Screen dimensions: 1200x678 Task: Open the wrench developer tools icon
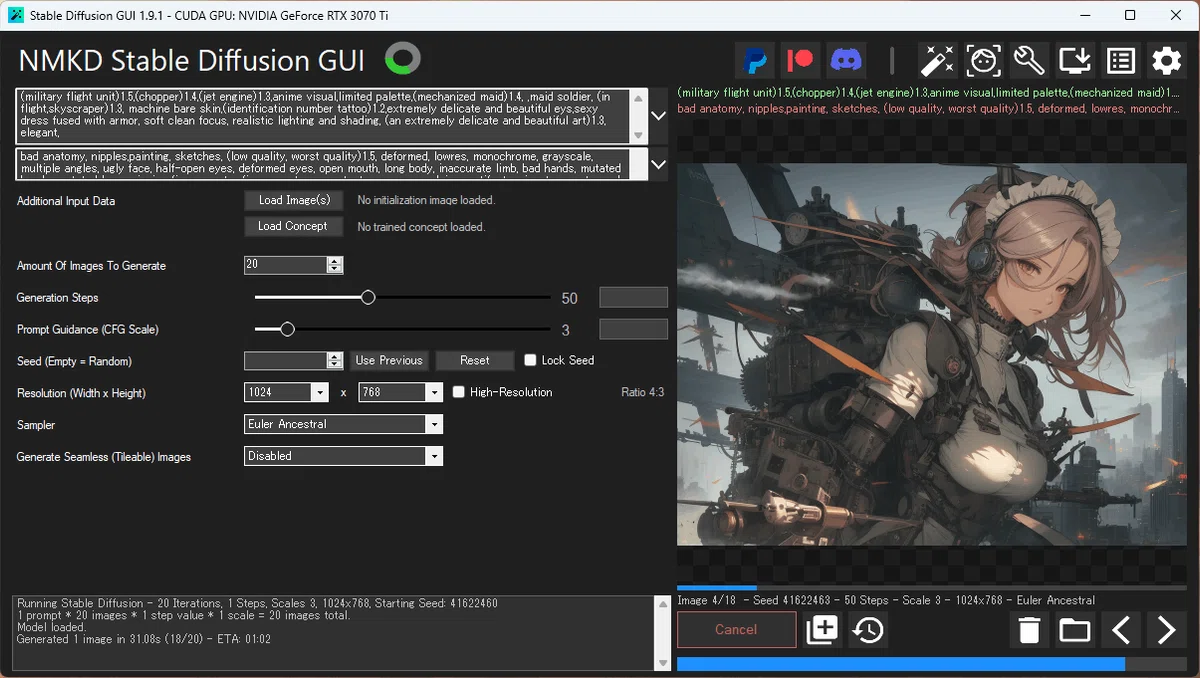1029,61
